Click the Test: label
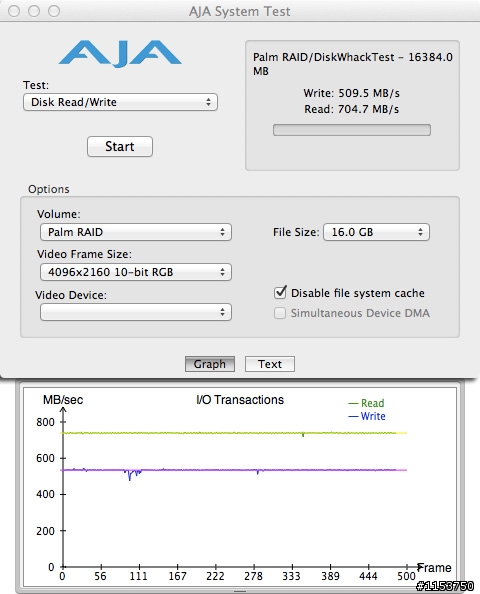 click(x=36, y=85)
